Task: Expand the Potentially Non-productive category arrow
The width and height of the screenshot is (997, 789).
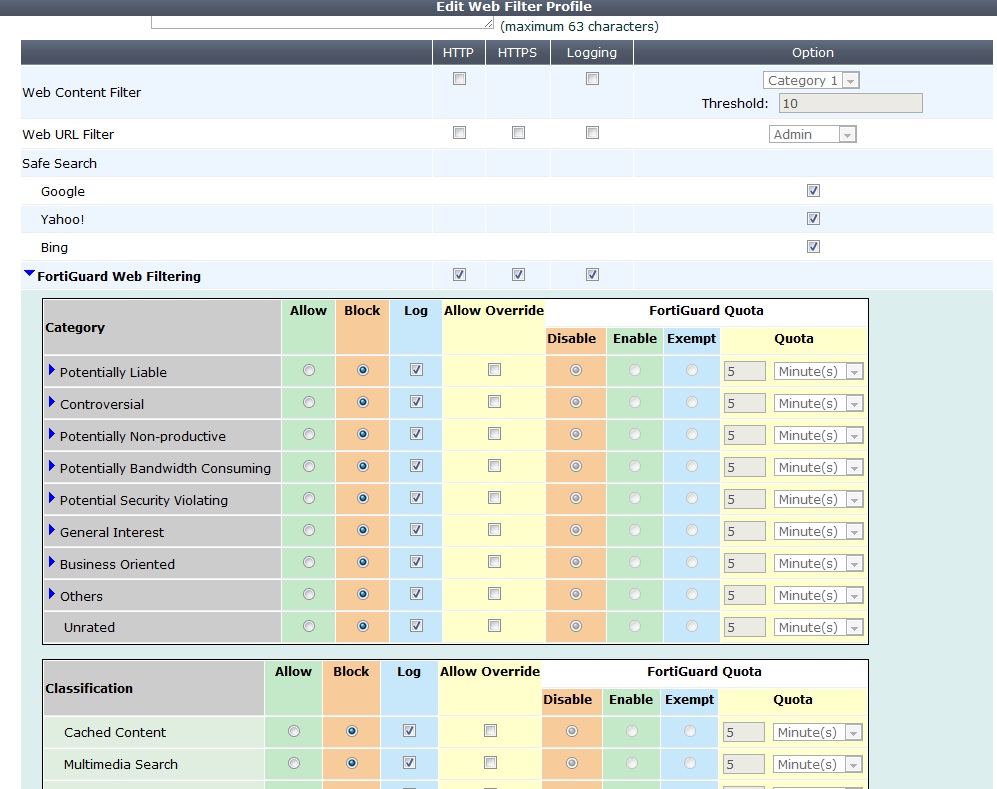Action: [x=52, y=435]
